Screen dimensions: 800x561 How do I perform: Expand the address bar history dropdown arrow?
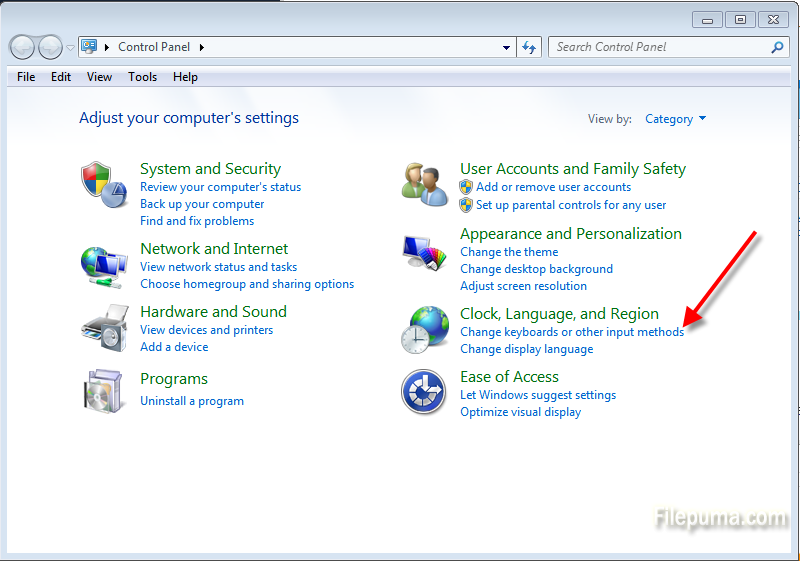[507, 47]
